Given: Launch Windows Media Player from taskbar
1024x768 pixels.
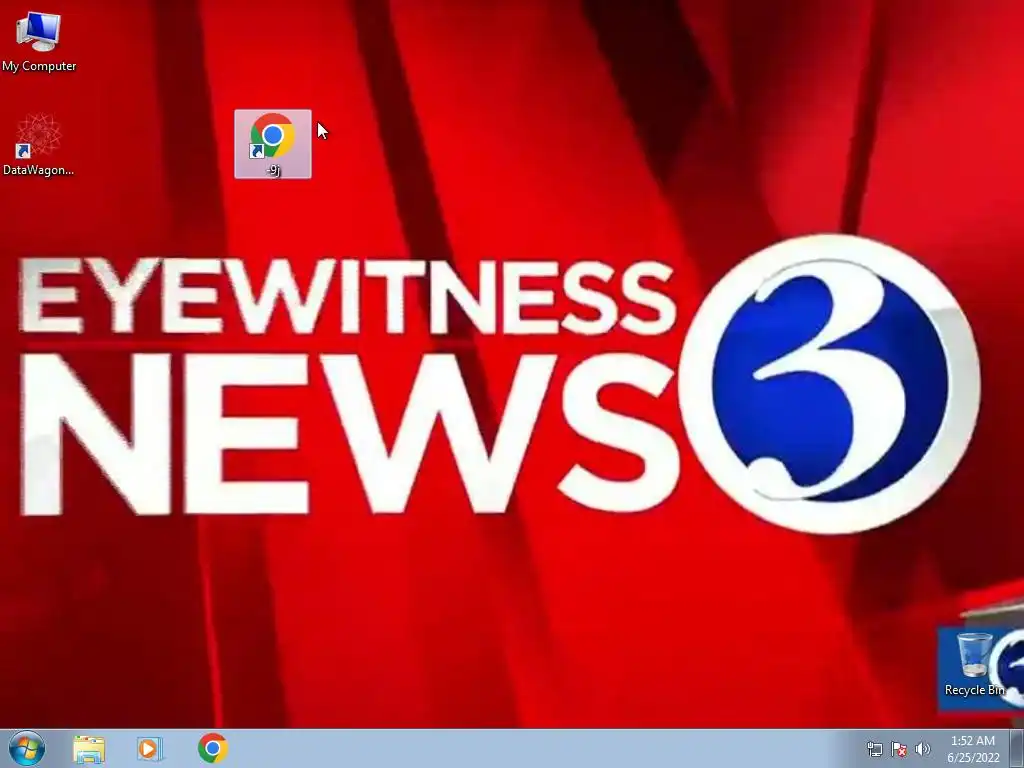Looking at the screenshot, I should click(149, 749).
